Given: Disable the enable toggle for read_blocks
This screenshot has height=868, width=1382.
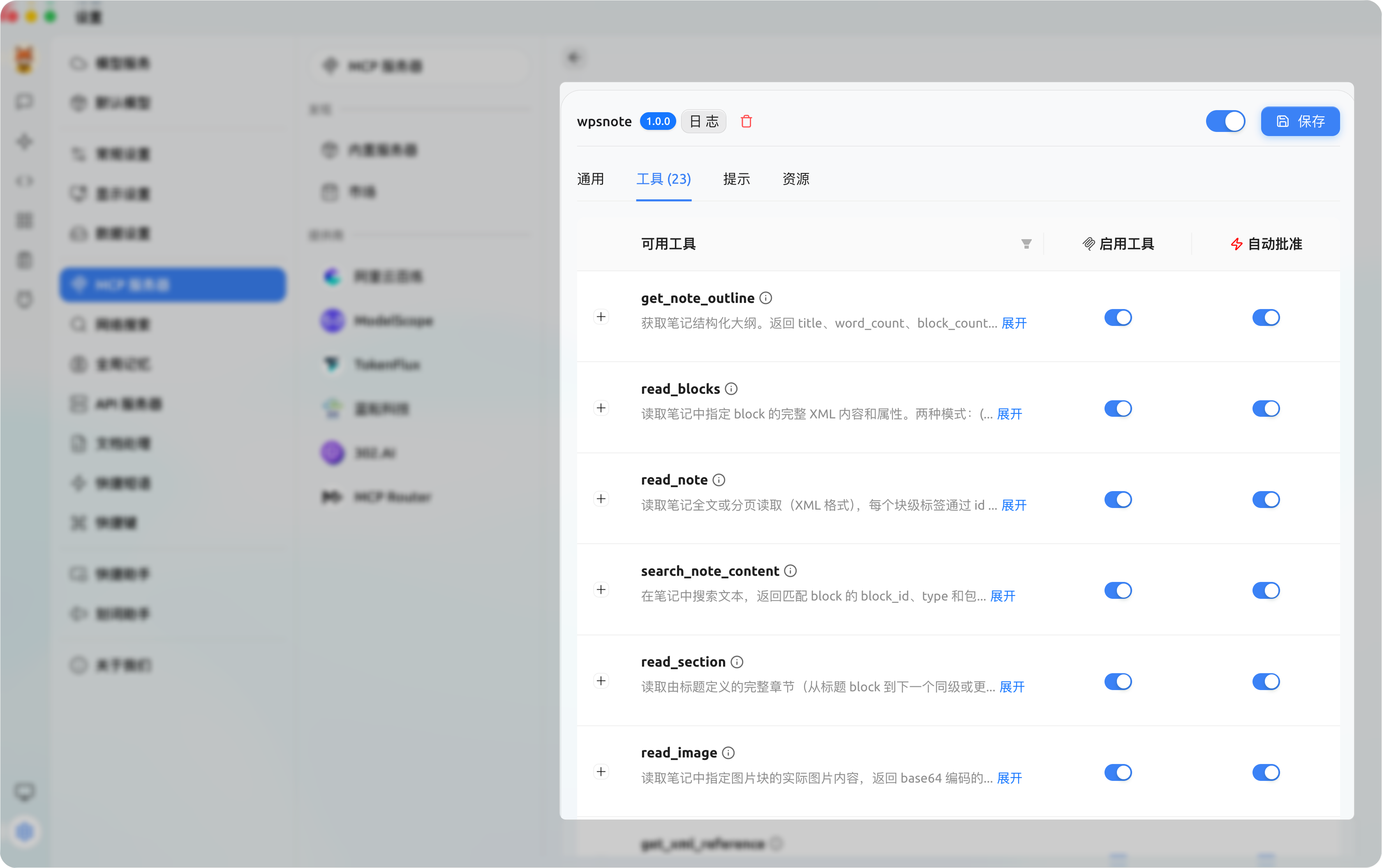Looking at the screenshot, I should coord(1118,409).
